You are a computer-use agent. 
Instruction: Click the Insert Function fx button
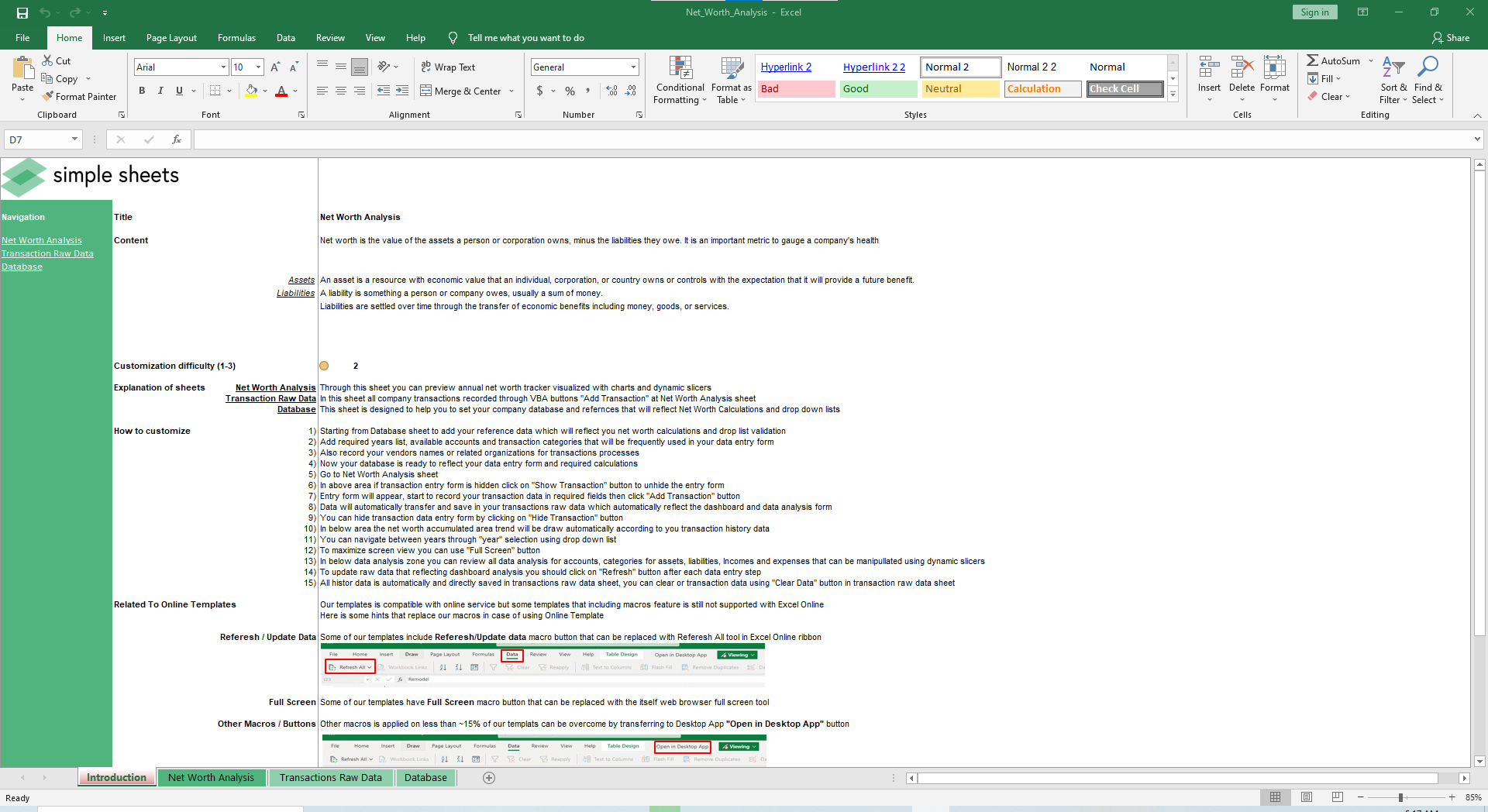pos(177,139)
